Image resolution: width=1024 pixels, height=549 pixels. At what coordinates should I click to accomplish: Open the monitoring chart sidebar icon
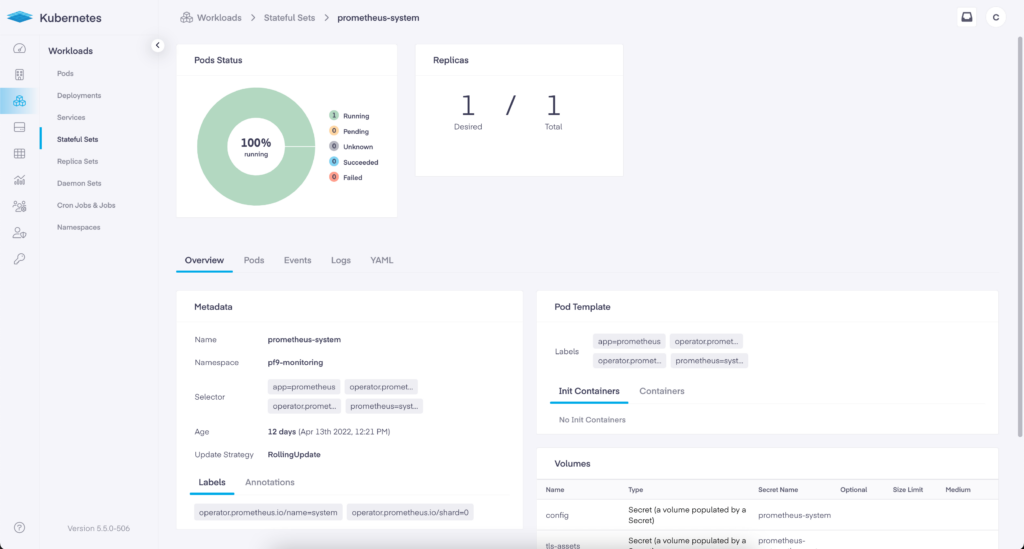point(20,180)
